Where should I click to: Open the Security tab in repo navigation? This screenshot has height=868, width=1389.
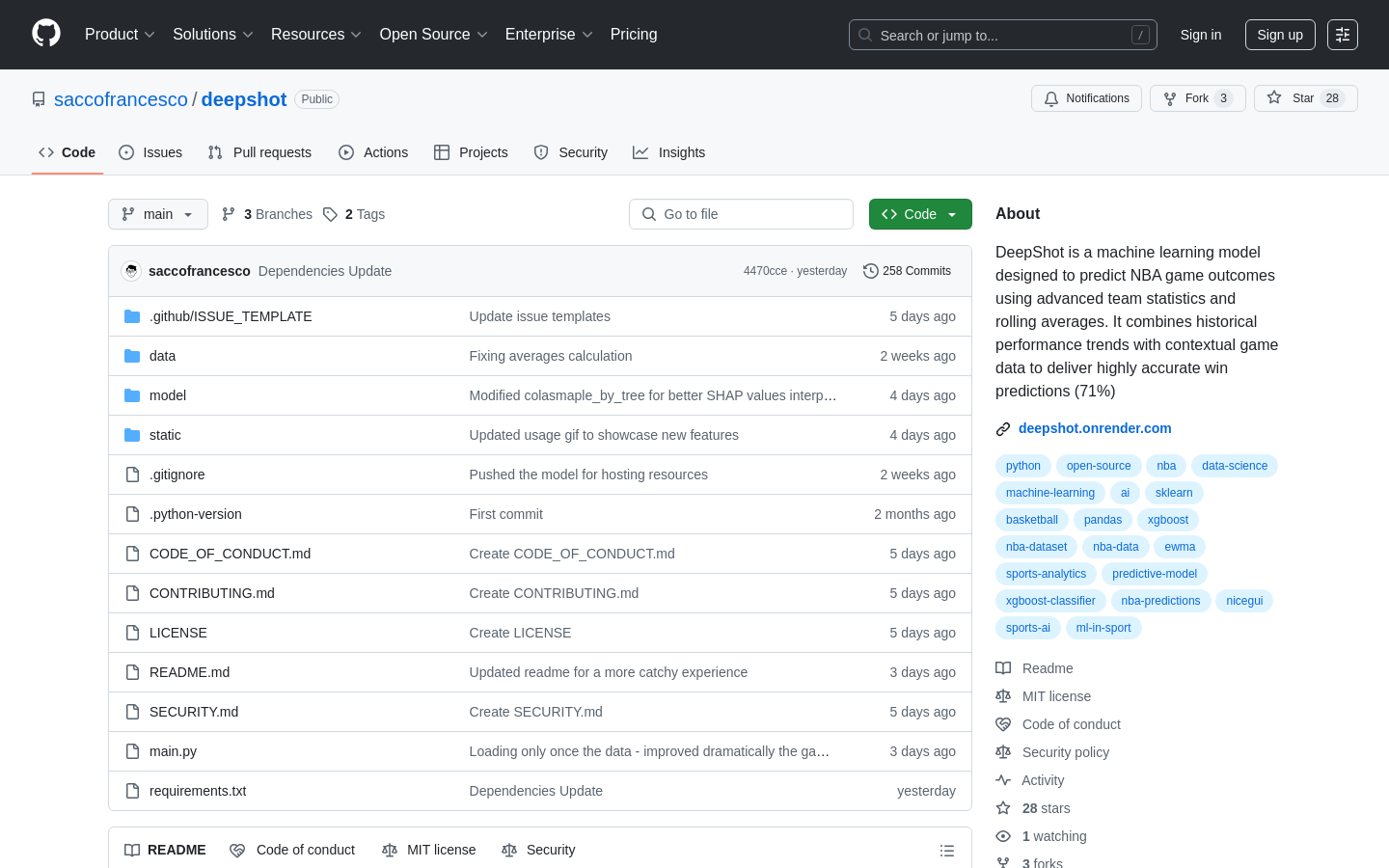[x=571, y=152]
